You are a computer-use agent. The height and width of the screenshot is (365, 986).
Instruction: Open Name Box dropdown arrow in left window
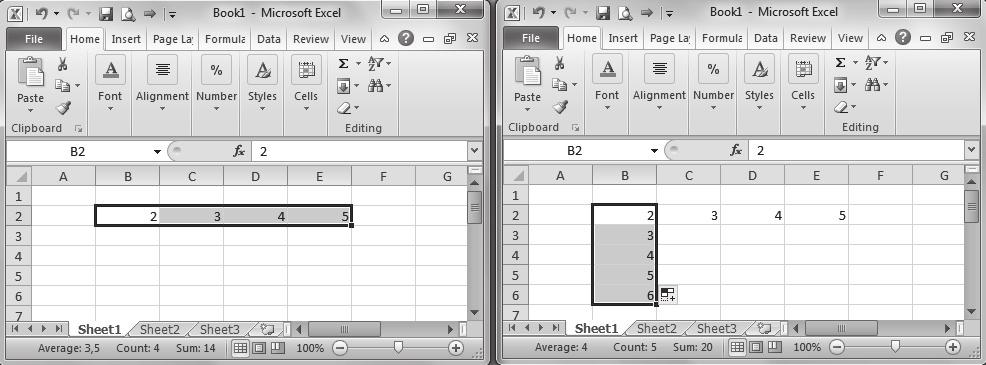[x=157, y=152]
